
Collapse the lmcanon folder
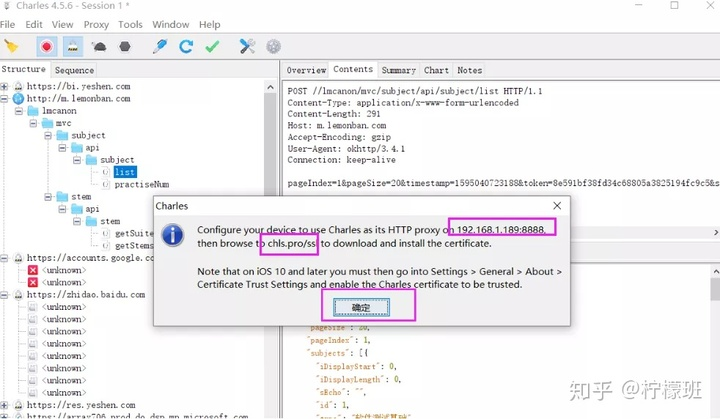(x=18, y=111)
